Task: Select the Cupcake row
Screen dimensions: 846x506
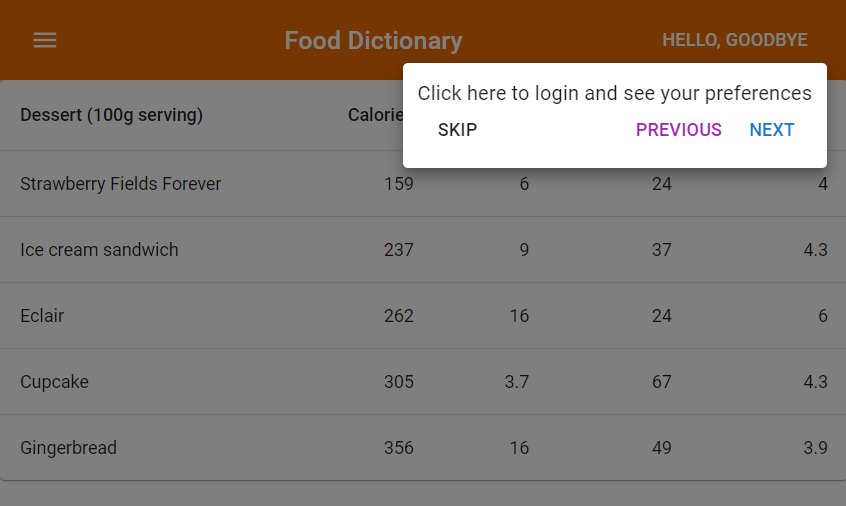Action: [x=54, y=382]
